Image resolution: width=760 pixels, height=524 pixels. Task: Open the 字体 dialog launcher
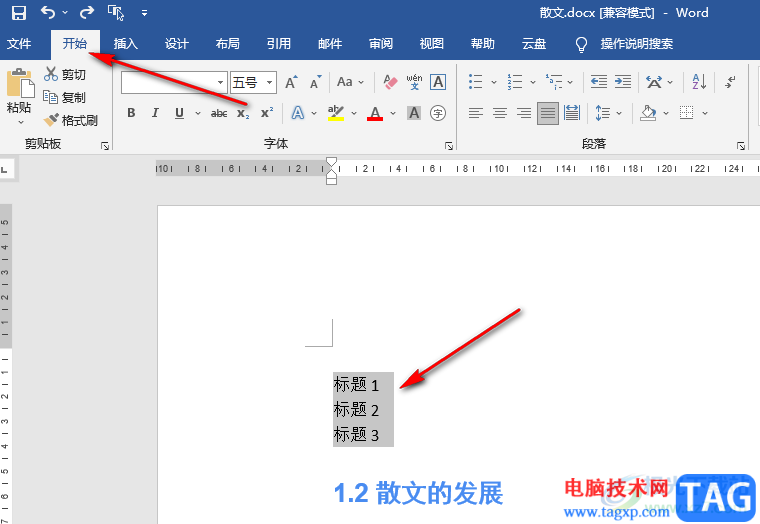449,145
